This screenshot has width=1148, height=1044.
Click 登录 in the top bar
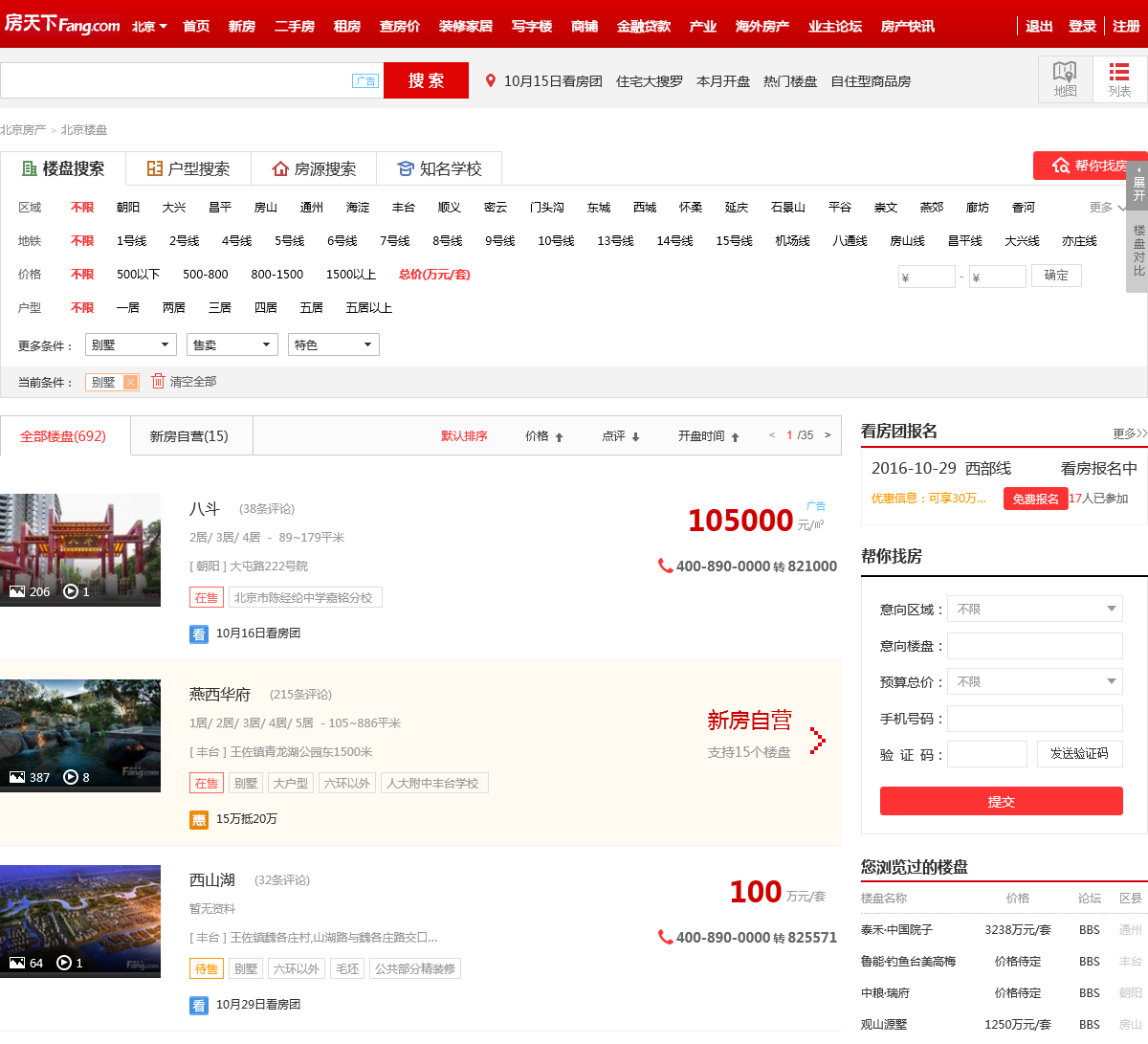(1082, 27)
